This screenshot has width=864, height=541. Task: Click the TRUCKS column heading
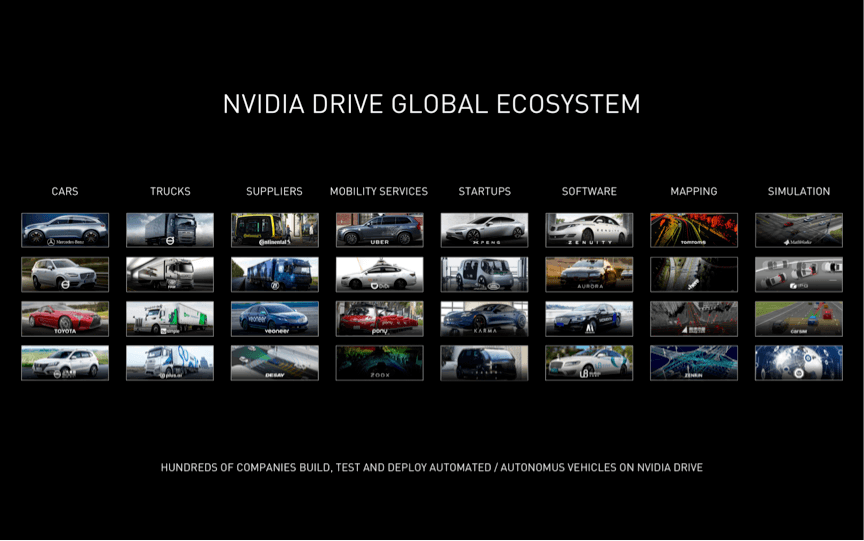click(170, 191)
